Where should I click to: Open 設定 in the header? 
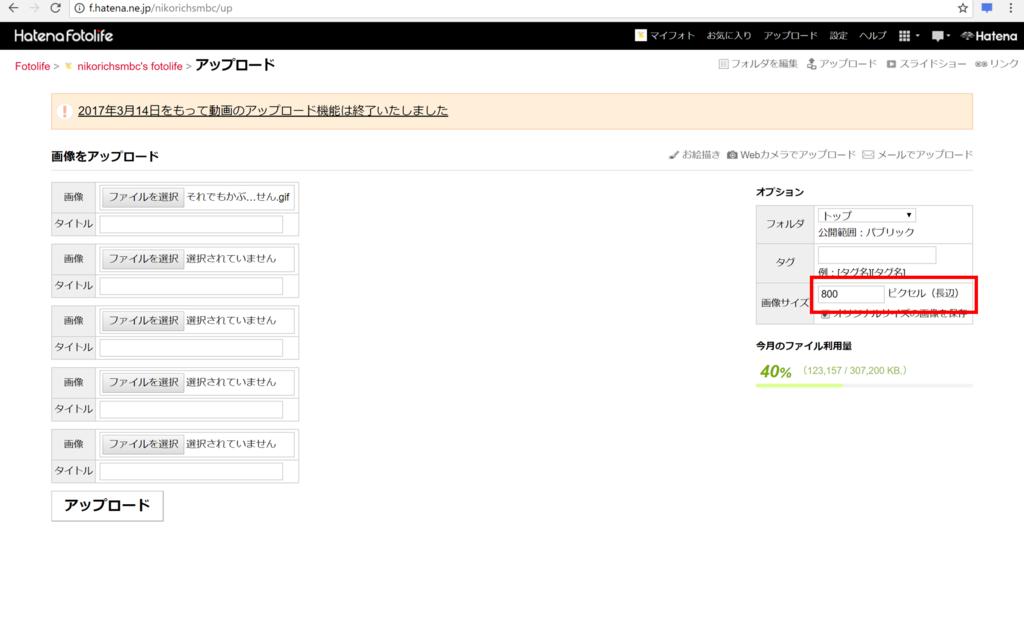839,35
